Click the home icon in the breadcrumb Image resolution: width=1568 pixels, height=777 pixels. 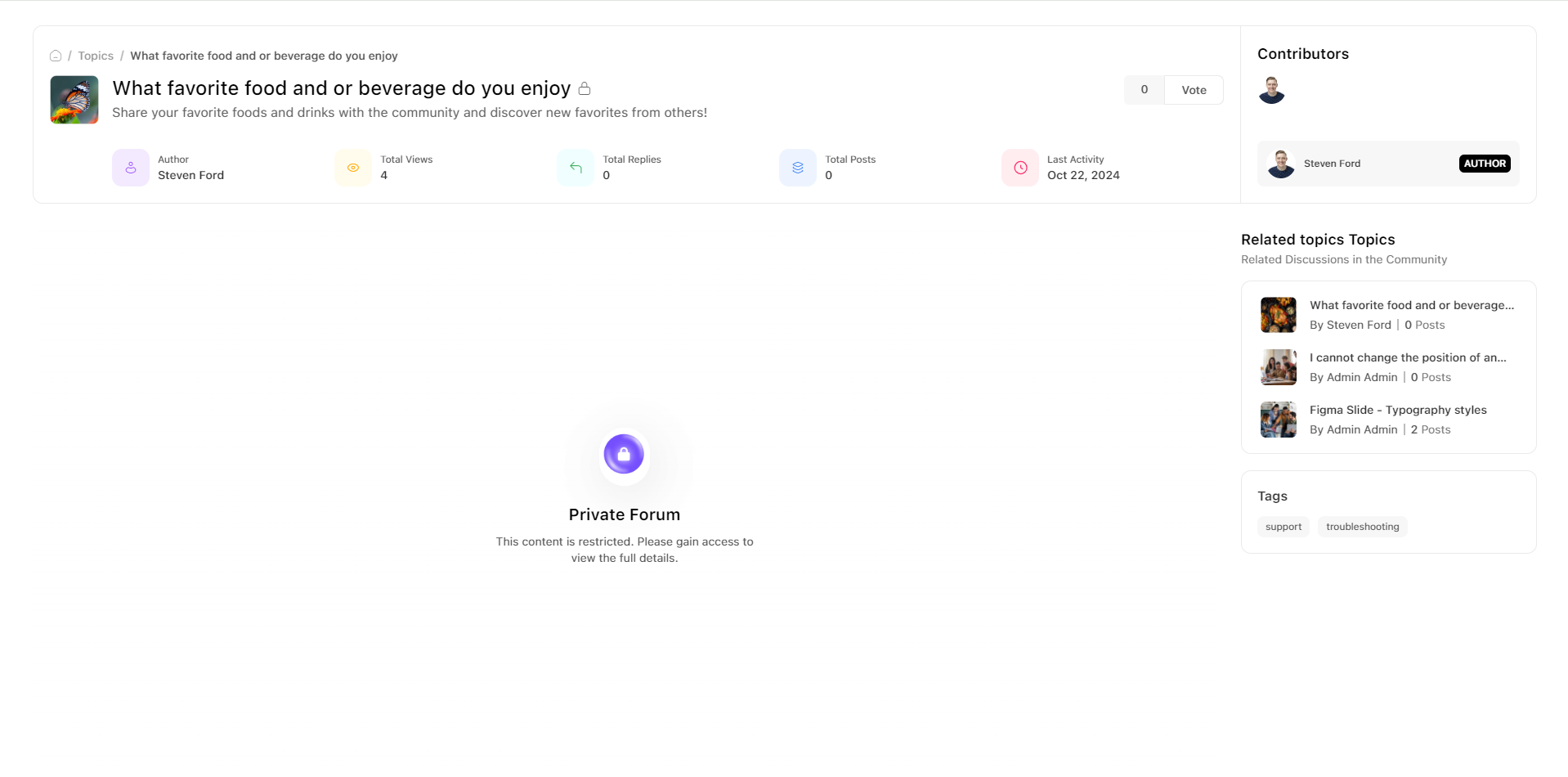coord(56,56)
